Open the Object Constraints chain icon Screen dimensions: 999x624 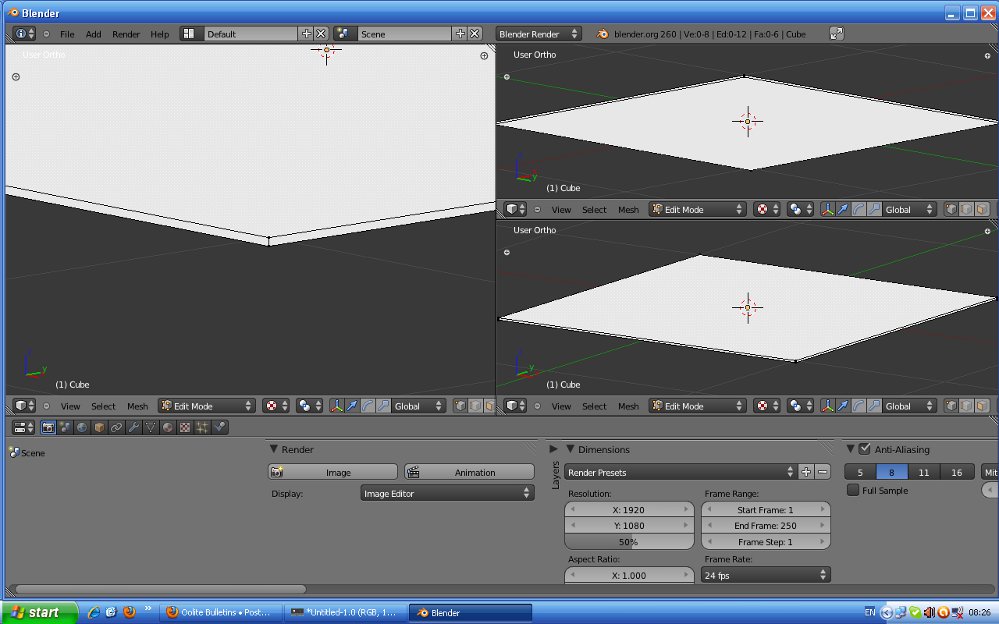(116, 427)
